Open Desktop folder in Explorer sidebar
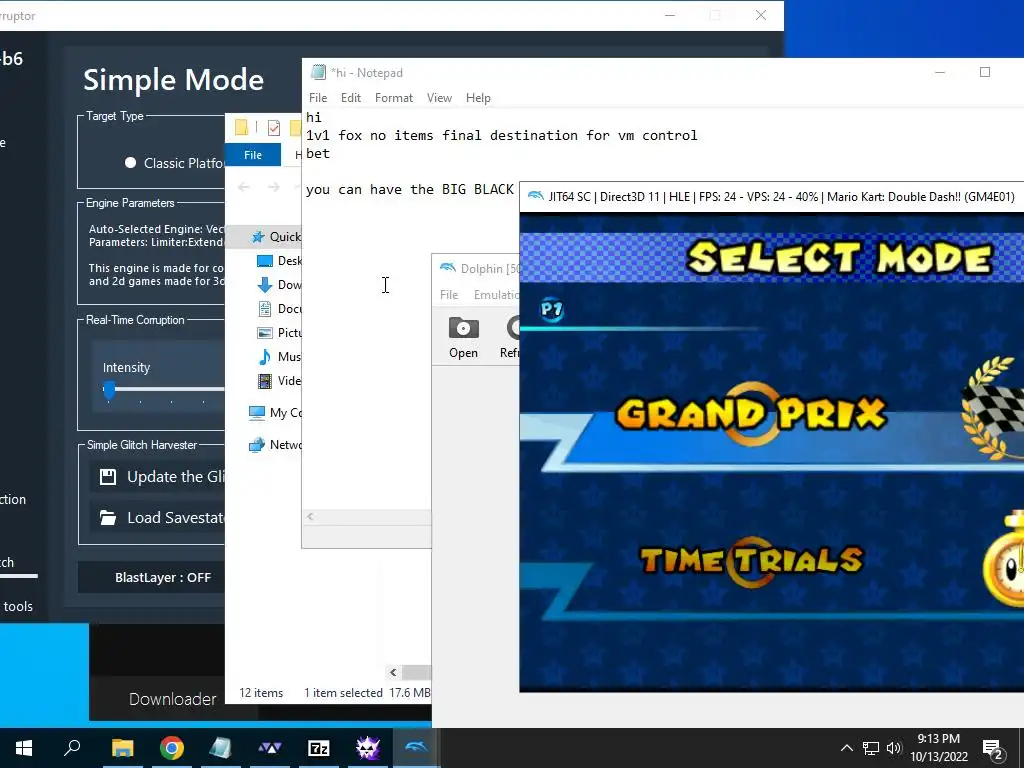The width and height of the screenshot is (1024, 768). tap(279, 261)
